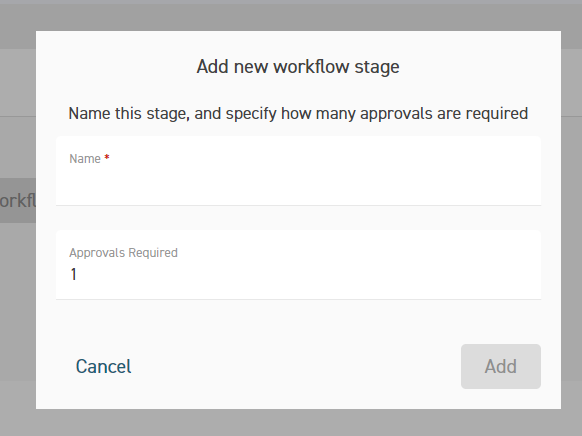Click the partially hidden workflow button behind dialog

pos(18,200)
